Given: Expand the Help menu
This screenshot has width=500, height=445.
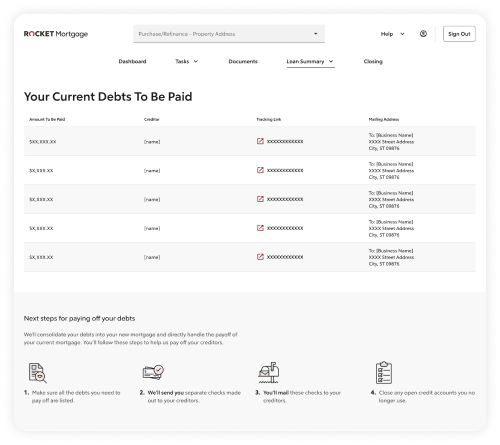Looking at the screenshot, I should (x=392, y=34).
